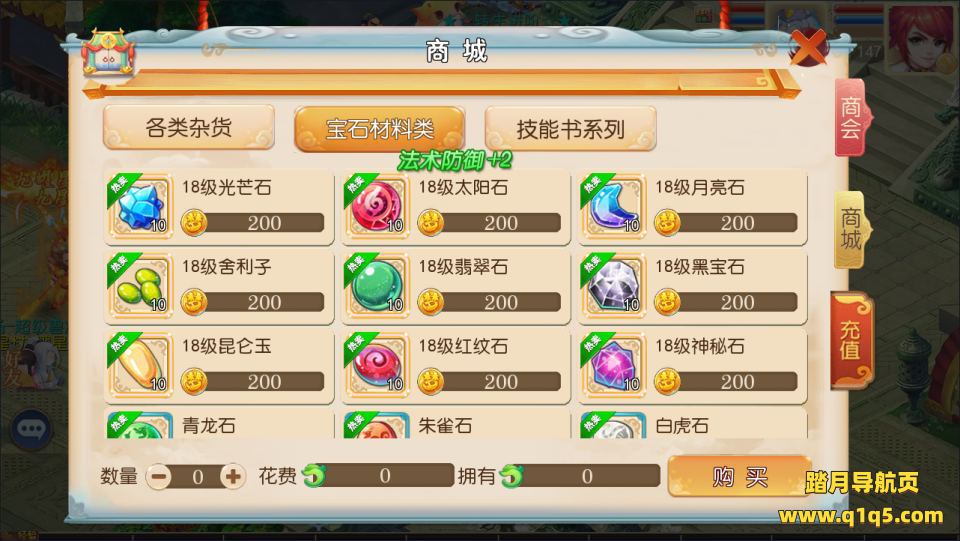Image resolution: width=960 pixels, height=541 pixels.
Task: Close the 商城 window with red X
Action: 809,47
